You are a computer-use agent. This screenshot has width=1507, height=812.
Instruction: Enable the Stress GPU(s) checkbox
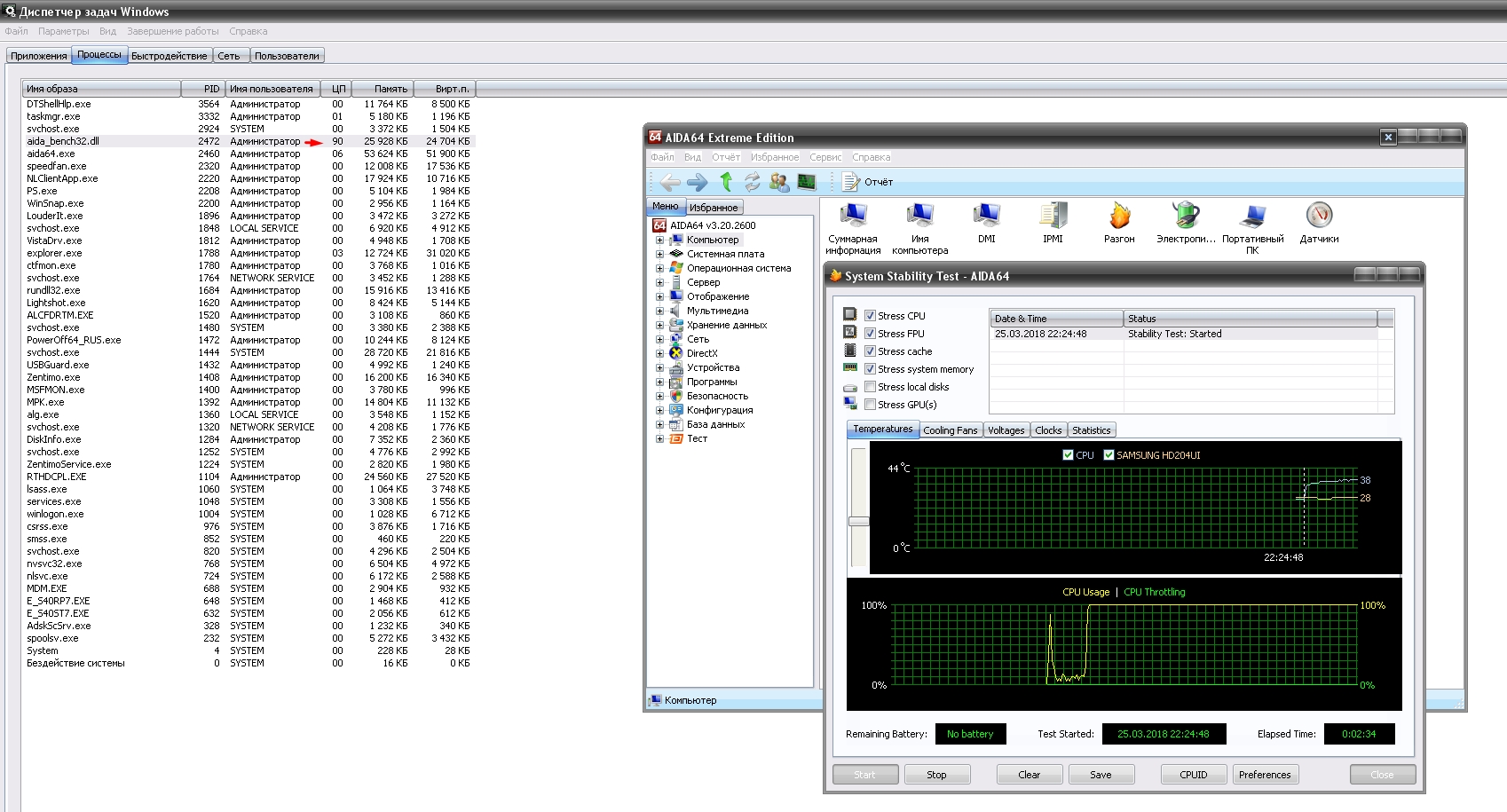point(870,405)
